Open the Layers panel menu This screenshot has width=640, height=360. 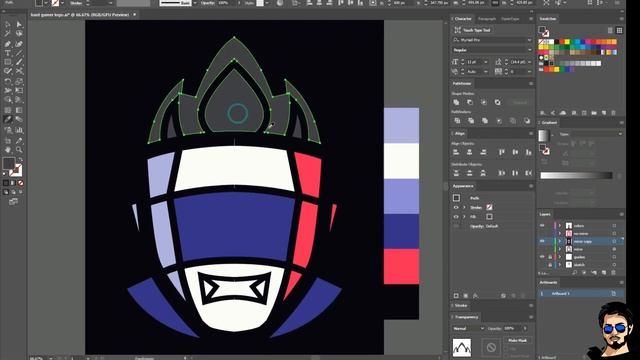pos(621,214)
